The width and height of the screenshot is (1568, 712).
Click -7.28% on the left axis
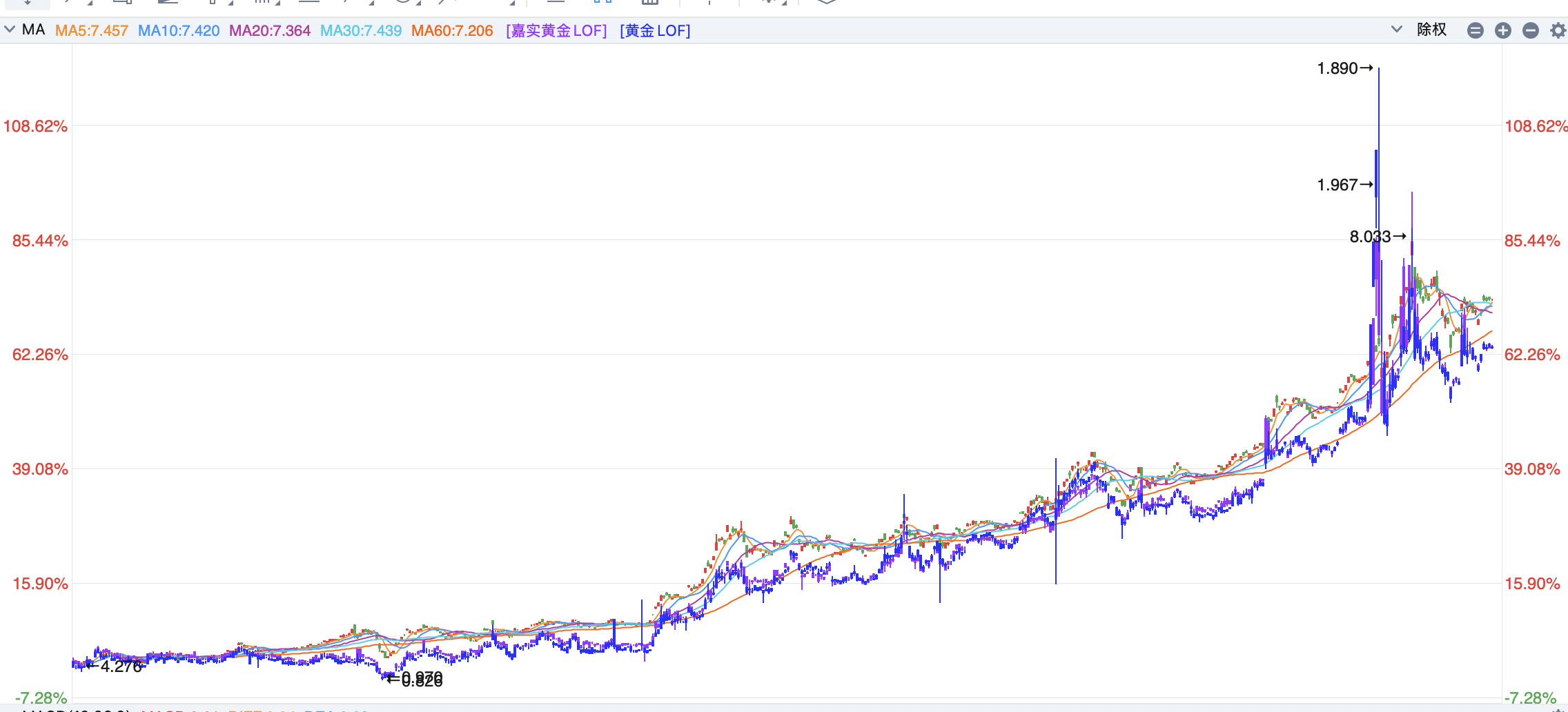41,698
